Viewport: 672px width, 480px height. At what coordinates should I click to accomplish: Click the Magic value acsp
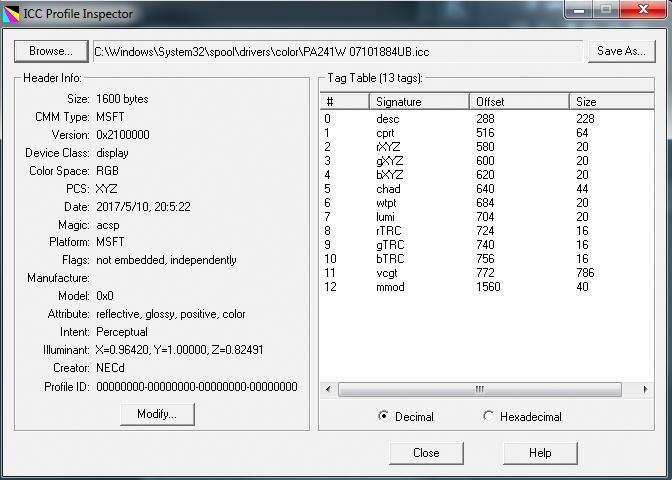(108, 225)
